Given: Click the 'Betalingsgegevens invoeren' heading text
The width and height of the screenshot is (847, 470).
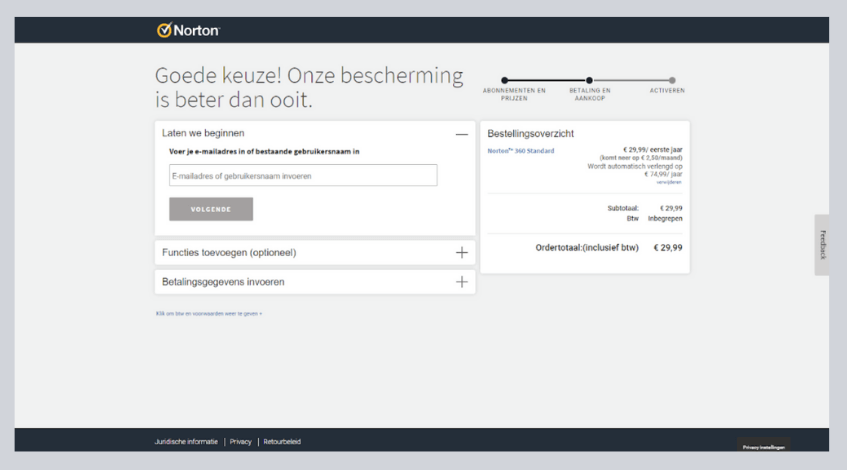Looking at the screenshot, I should (x=223, y=282).
